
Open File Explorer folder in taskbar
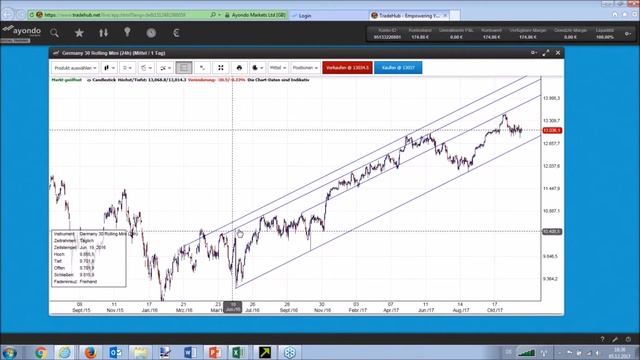[x=140, y=352]
